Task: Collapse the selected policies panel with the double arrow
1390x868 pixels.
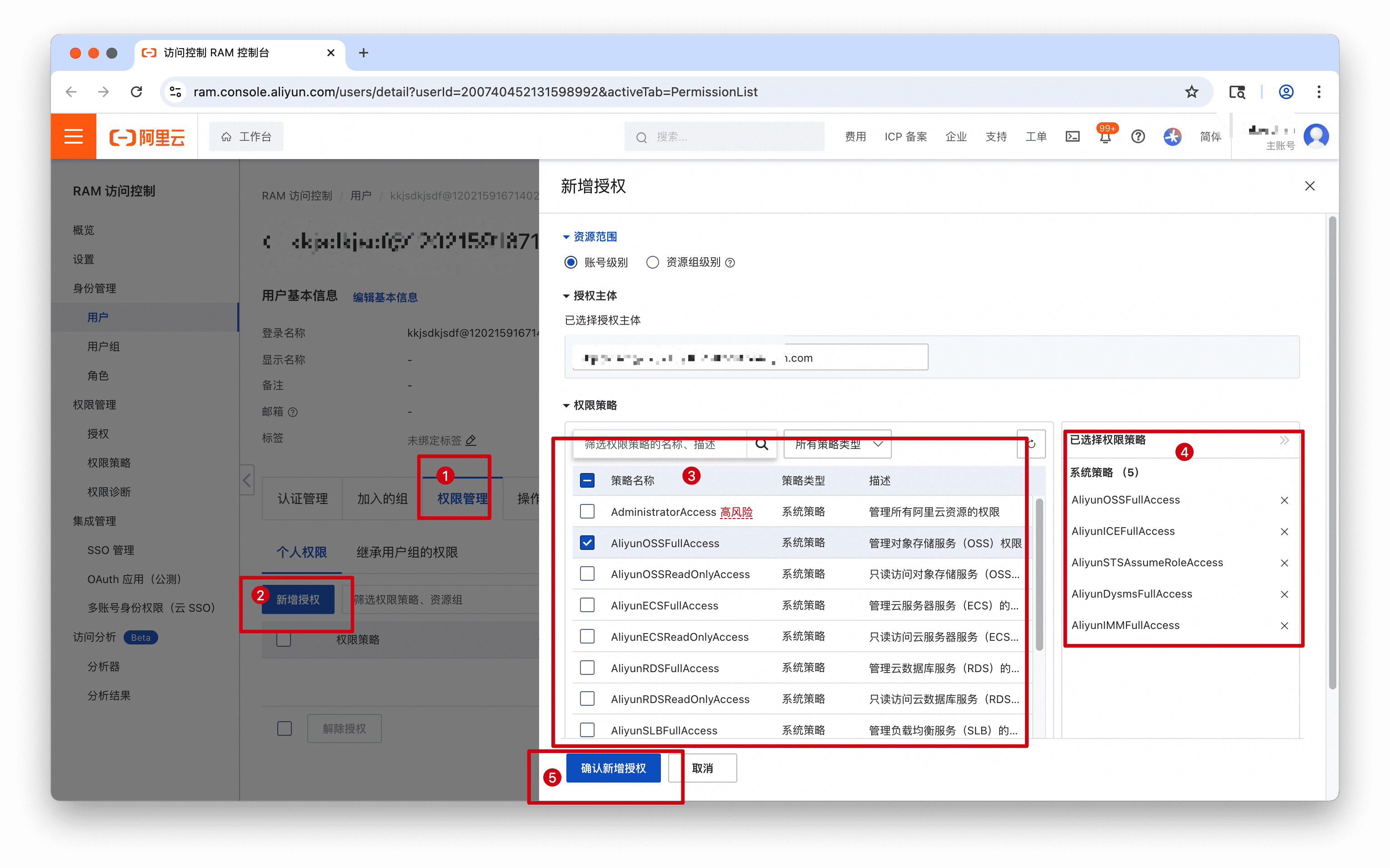Action: 1285,440
